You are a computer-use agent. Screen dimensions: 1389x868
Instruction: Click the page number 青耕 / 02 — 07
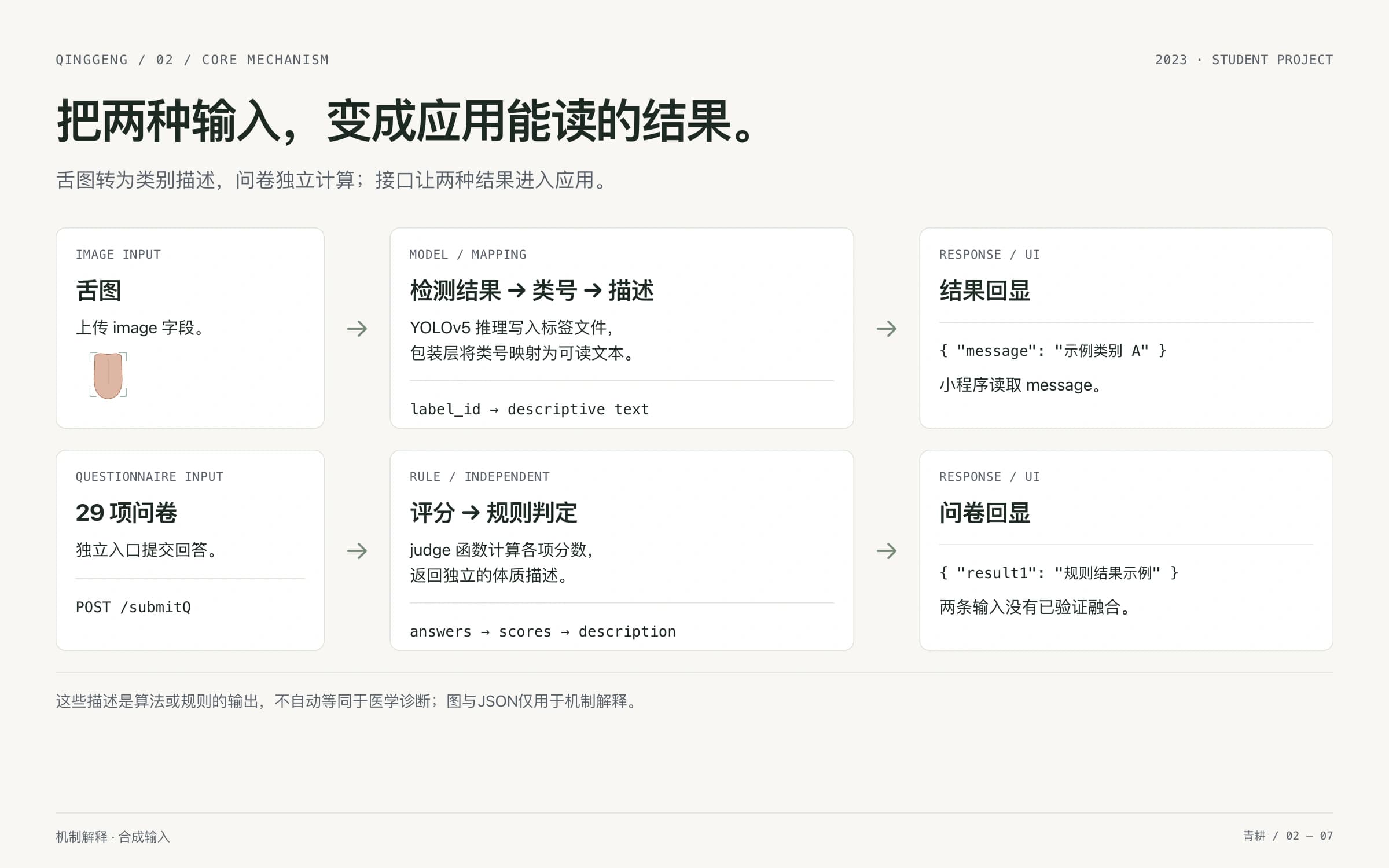coord(1288,836)
